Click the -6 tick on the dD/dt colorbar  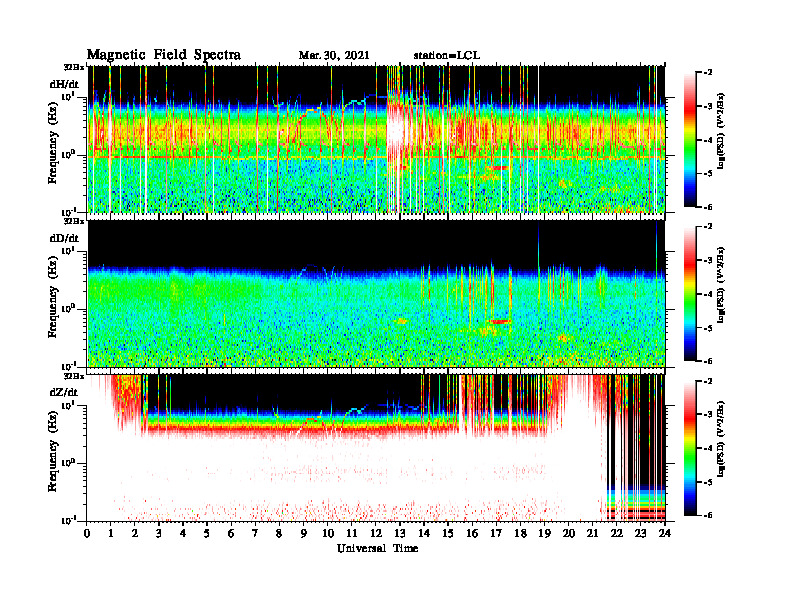(x=707, y=361)
